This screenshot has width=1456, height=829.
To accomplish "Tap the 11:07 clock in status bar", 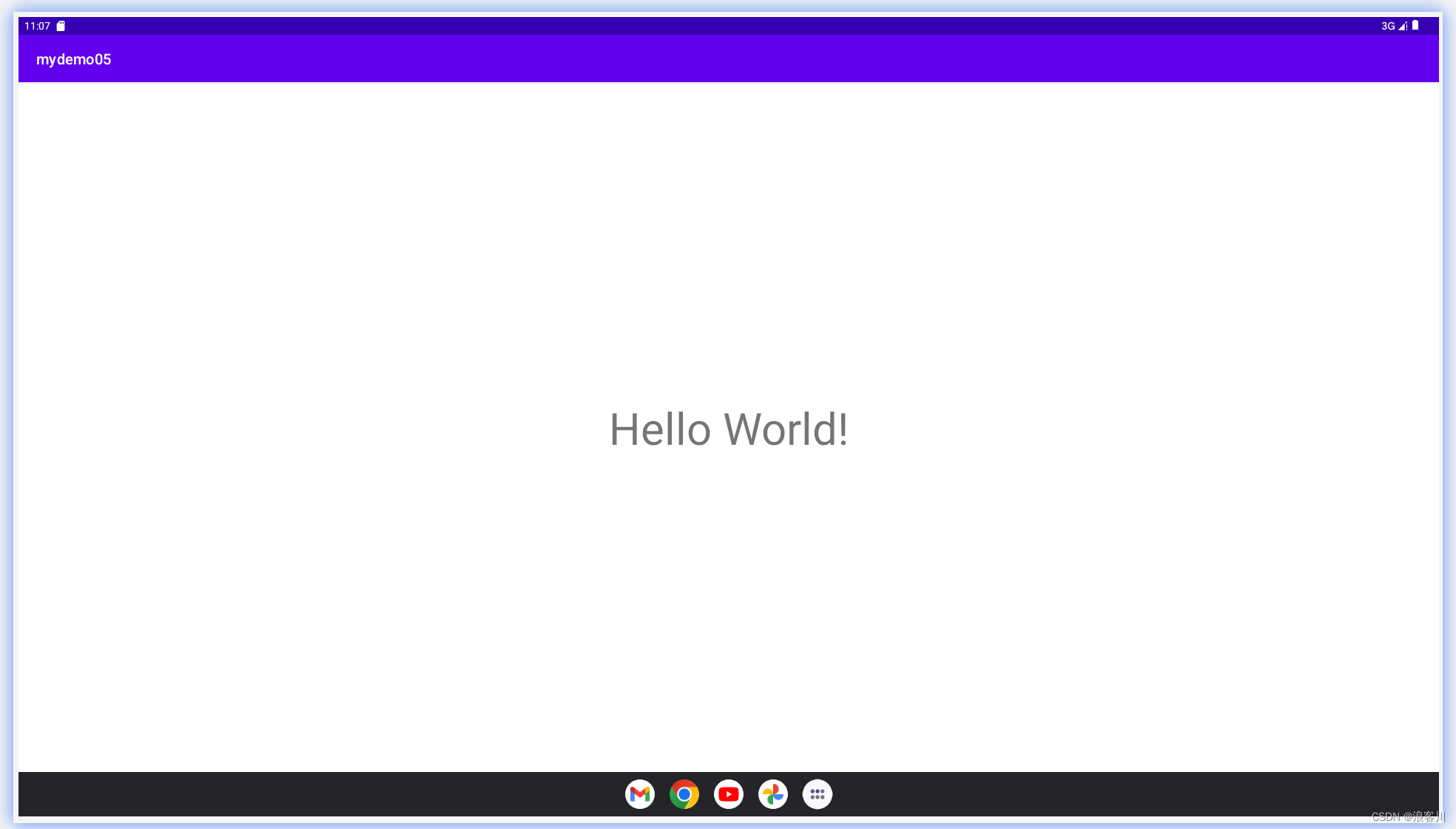I will click(x=37, y=26).
